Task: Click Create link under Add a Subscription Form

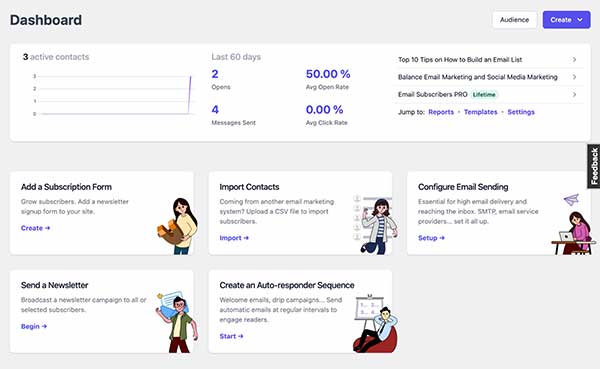Action: click(35, 228)
